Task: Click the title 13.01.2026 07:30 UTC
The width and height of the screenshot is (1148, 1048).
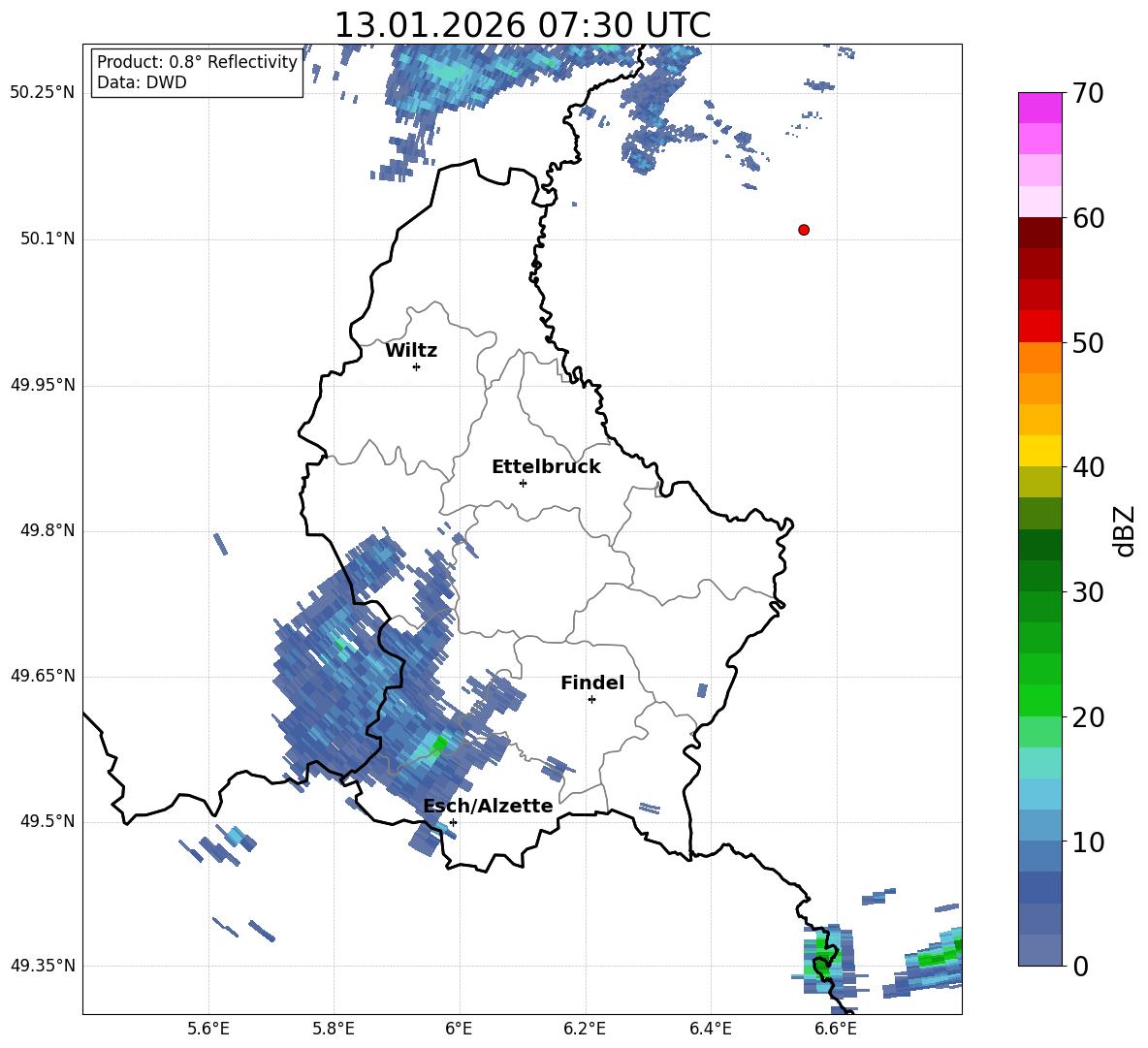Action: tap(523, 25)
